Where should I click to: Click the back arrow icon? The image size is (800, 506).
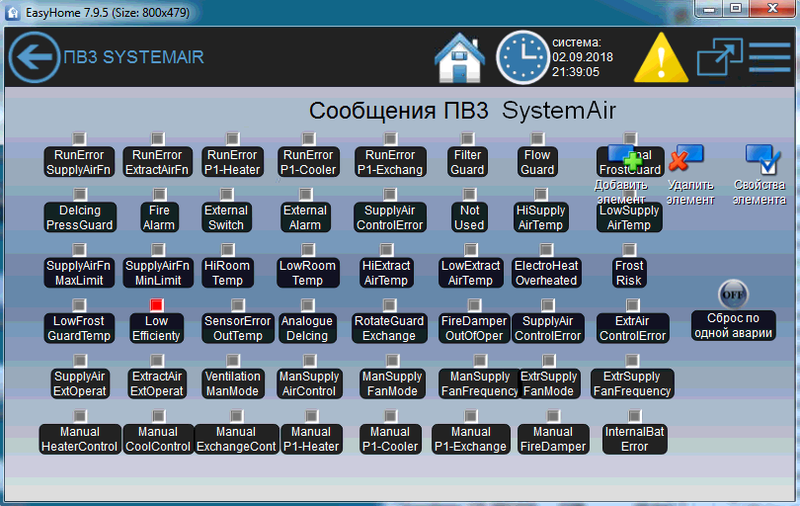point(33,58)
